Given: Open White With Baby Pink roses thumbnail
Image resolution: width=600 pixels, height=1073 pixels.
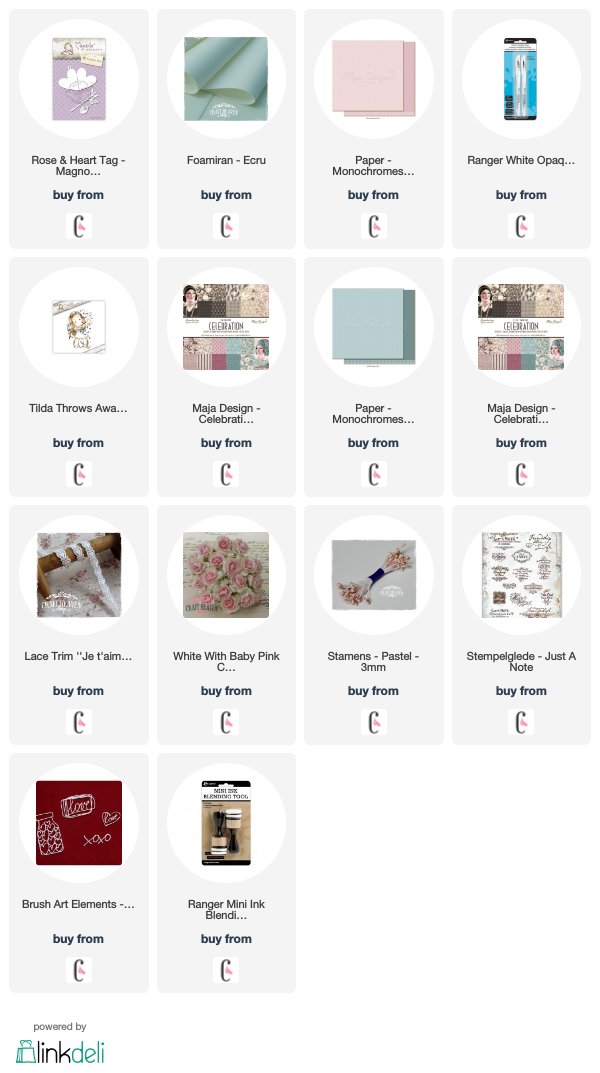Looking at the screenshot, I should pos(226,575).
